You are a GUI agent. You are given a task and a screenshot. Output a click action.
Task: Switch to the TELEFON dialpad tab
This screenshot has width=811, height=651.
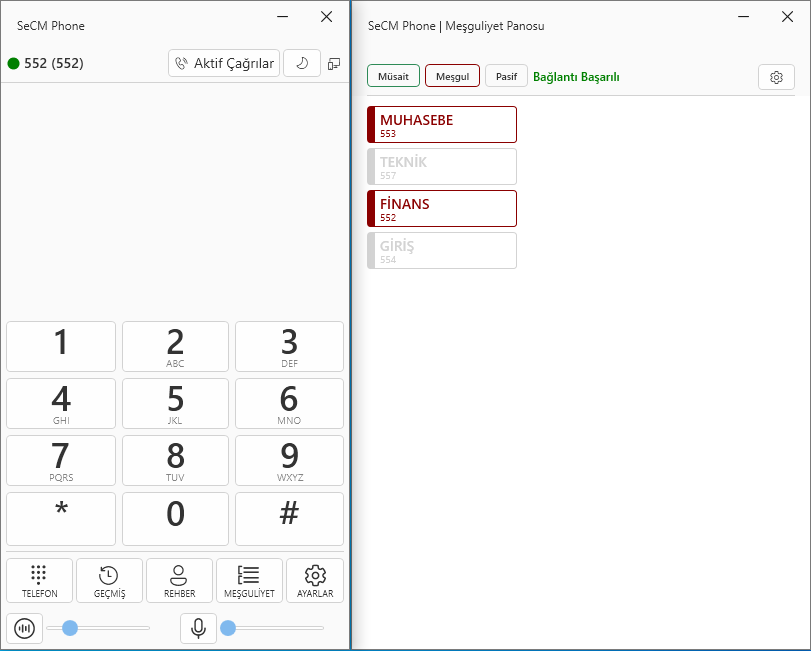pos(40,580)
